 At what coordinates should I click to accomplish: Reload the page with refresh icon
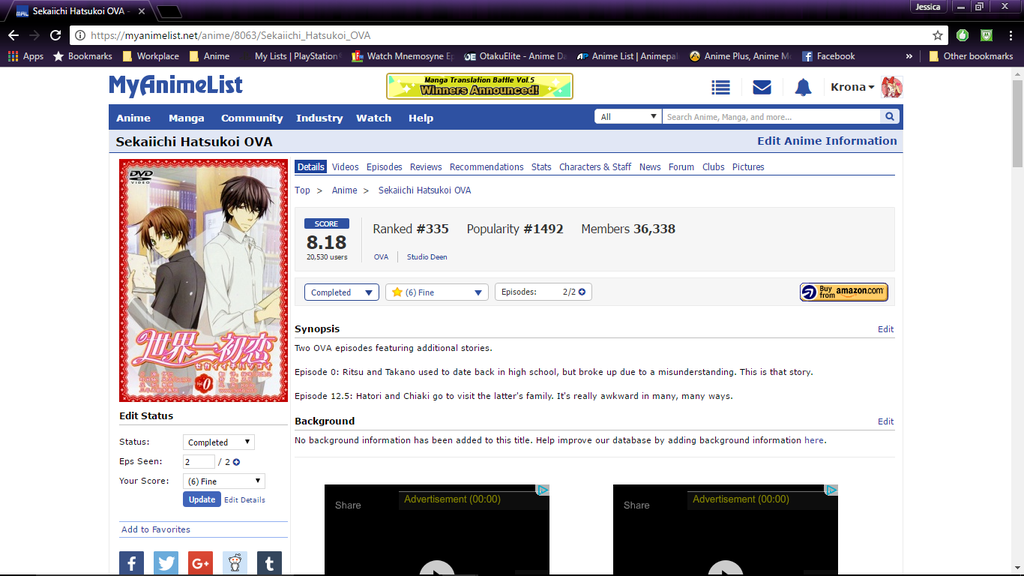pyautogui.click(x=56, y=35)
